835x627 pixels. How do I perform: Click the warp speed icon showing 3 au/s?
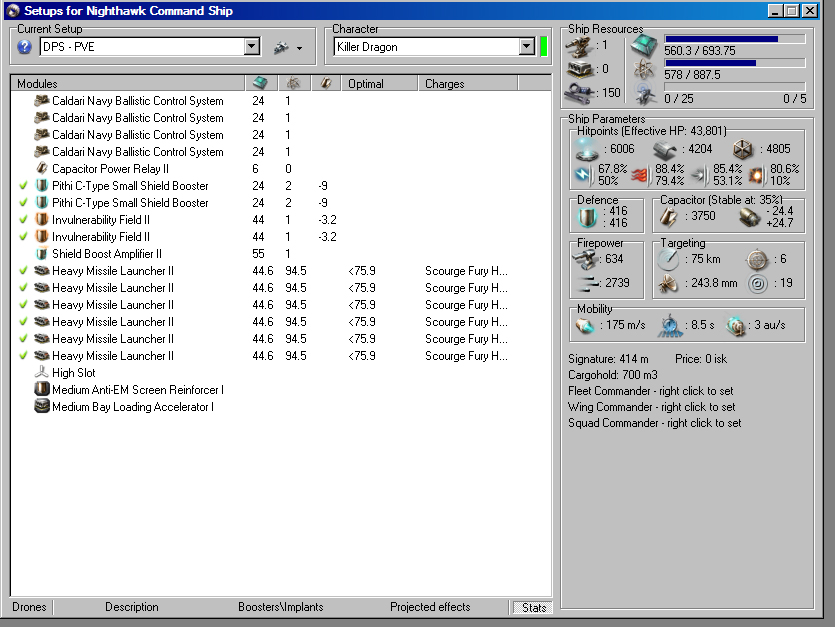point(736,325)
